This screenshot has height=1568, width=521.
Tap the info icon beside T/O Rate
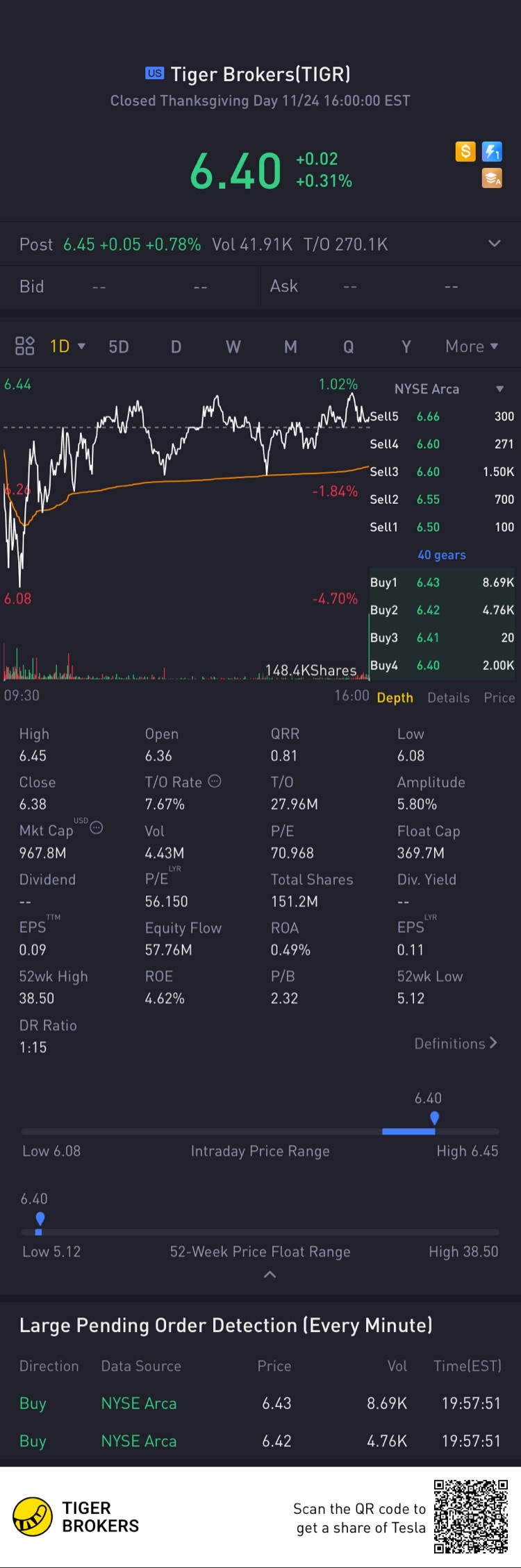coord(215,782)
